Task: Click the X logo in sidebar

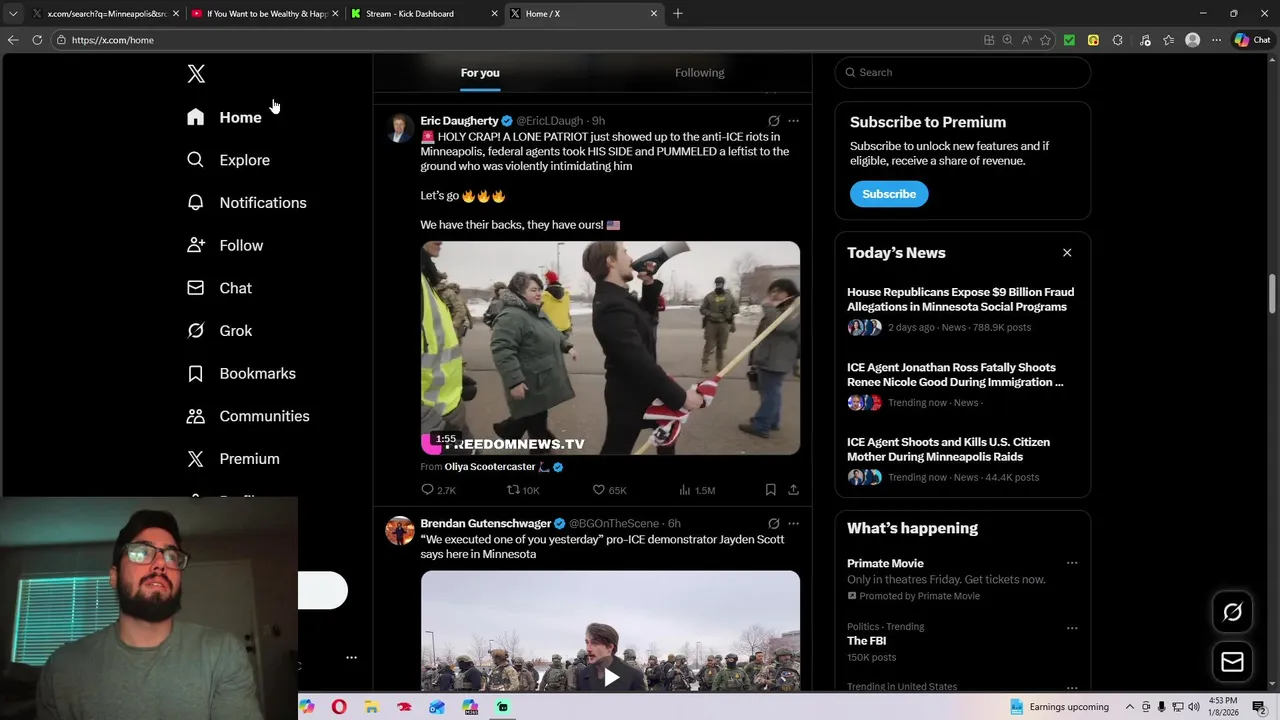Action: 196,73
